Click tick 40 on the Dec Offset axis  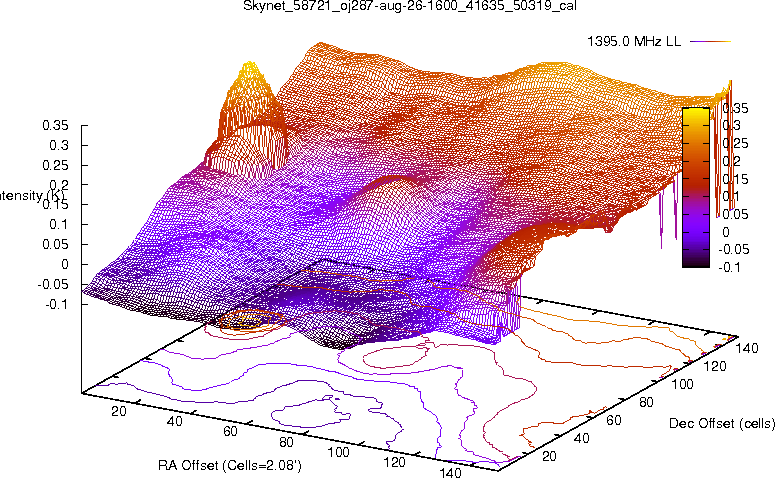click(581, 438)
